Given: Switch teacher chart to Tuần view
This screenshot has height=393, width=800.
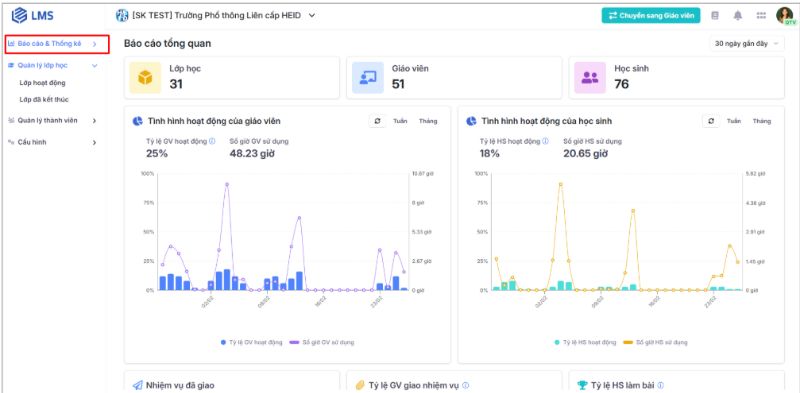Looking at the screenshot, I should point(400,121).
